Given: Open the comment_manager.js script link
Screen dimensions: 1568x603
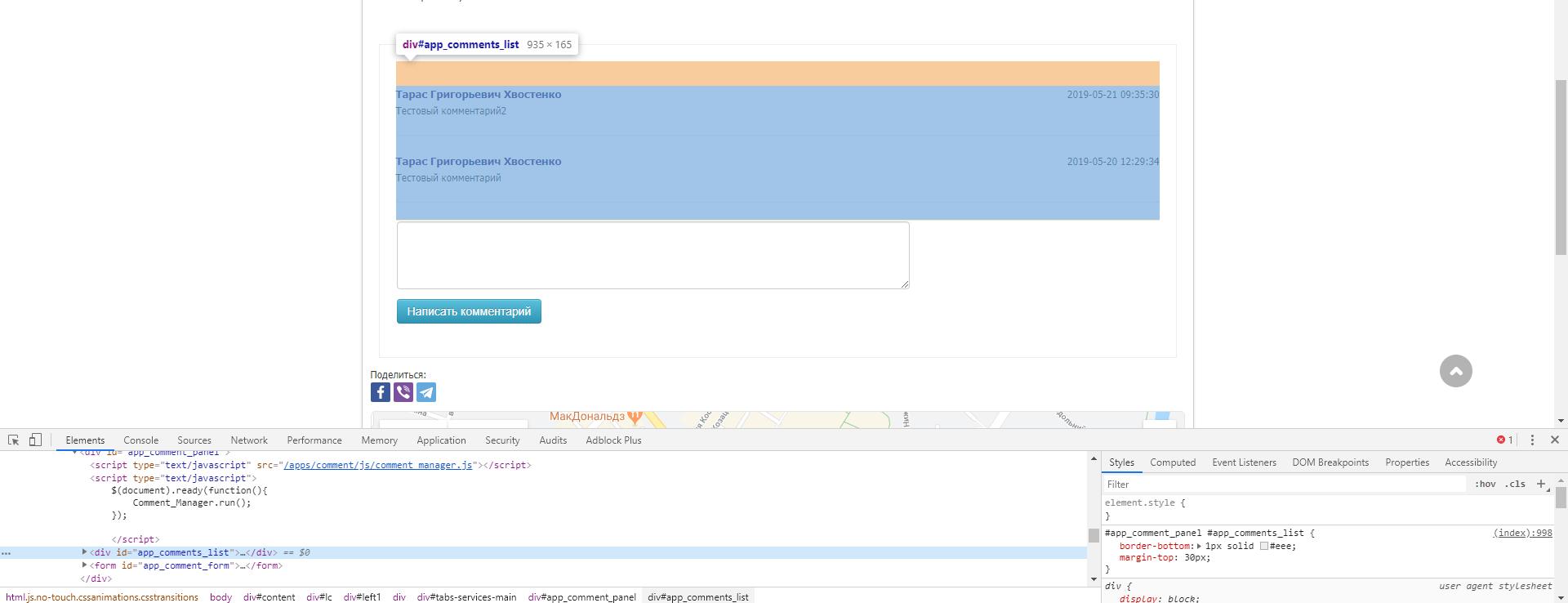Looking at the screenshot, I should pos(378,465).
